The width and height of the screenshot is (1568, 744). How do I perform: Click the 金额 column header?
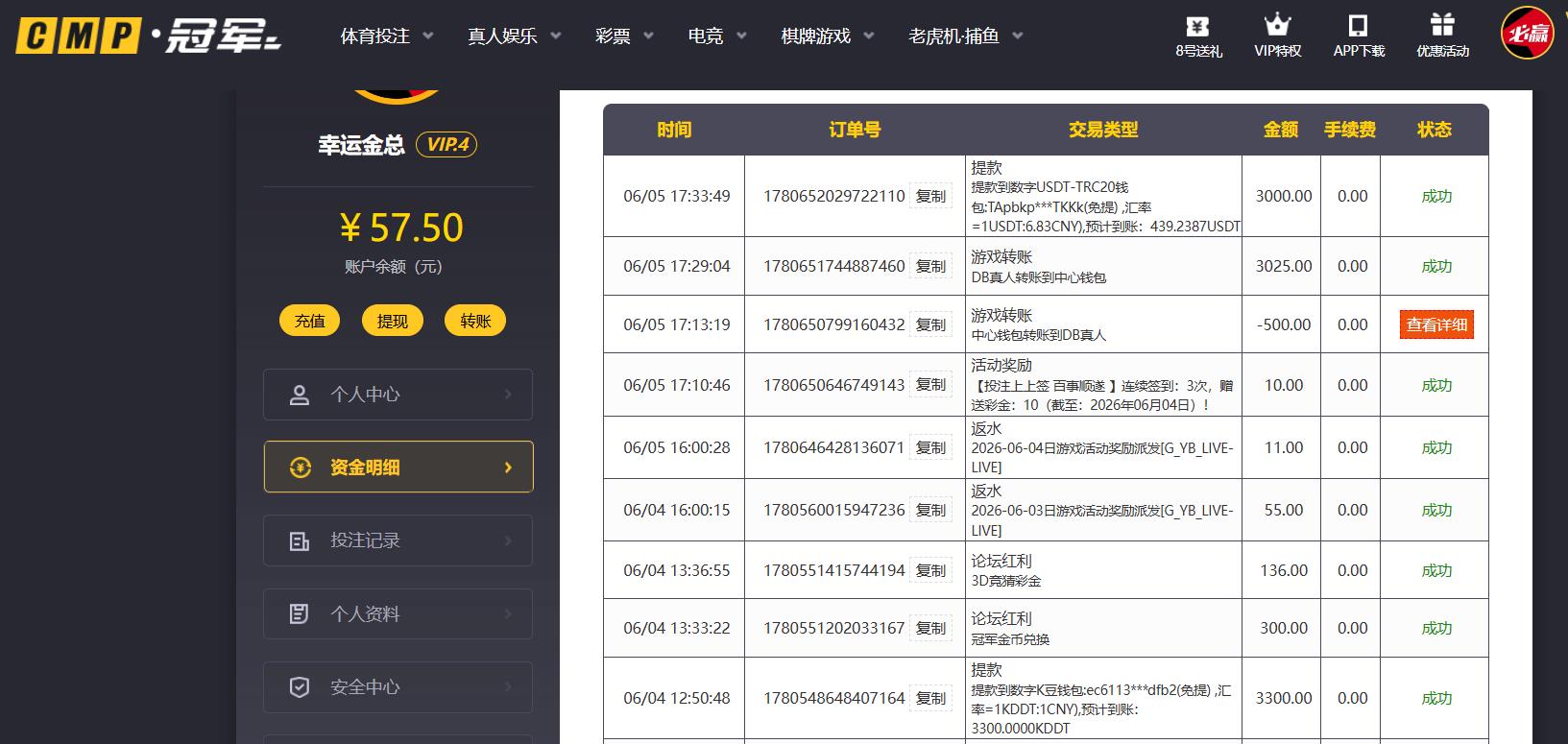pos(1281,130)
